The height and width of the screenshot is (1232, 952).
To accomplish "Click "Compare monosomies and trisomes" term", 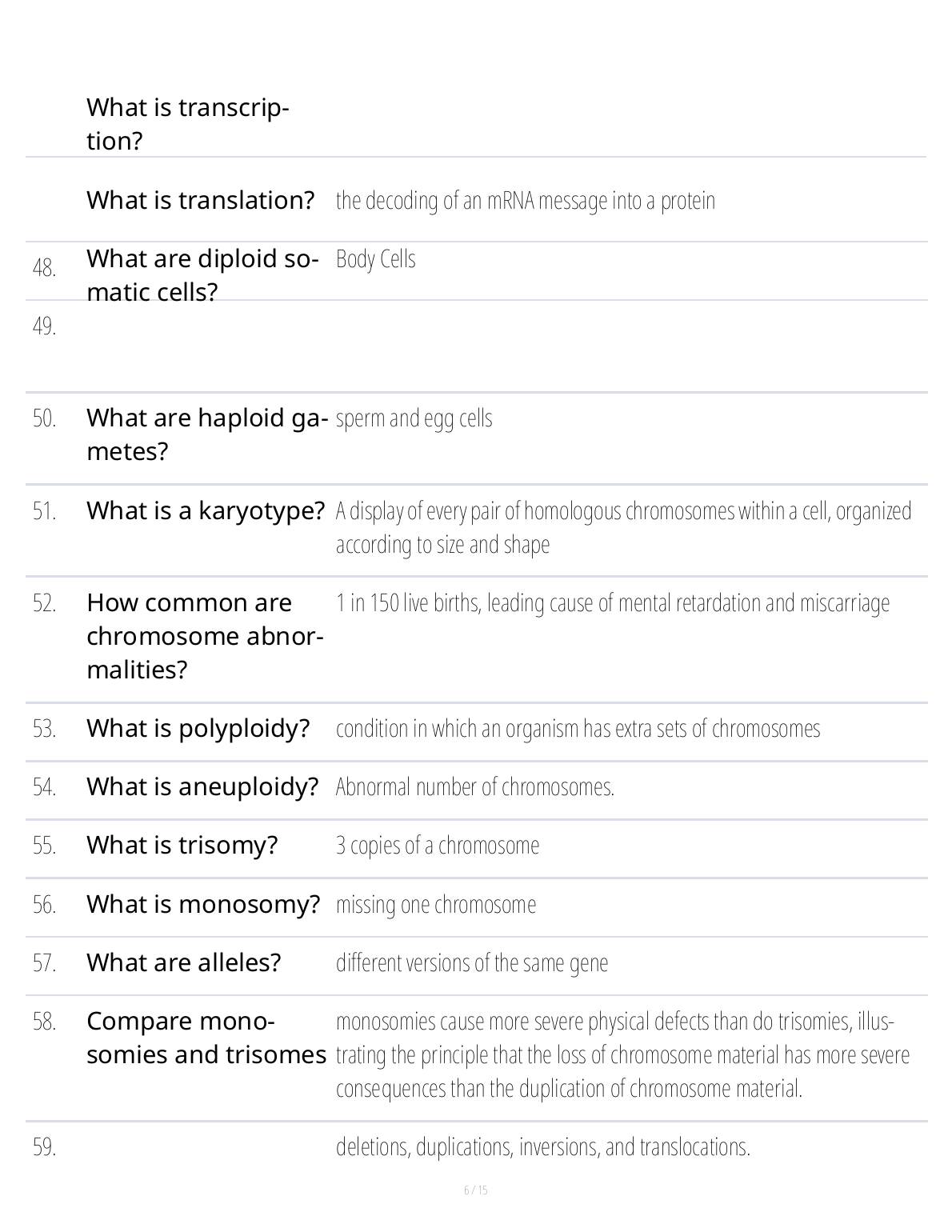I will pyautogui.click(x=206, y=1038).
